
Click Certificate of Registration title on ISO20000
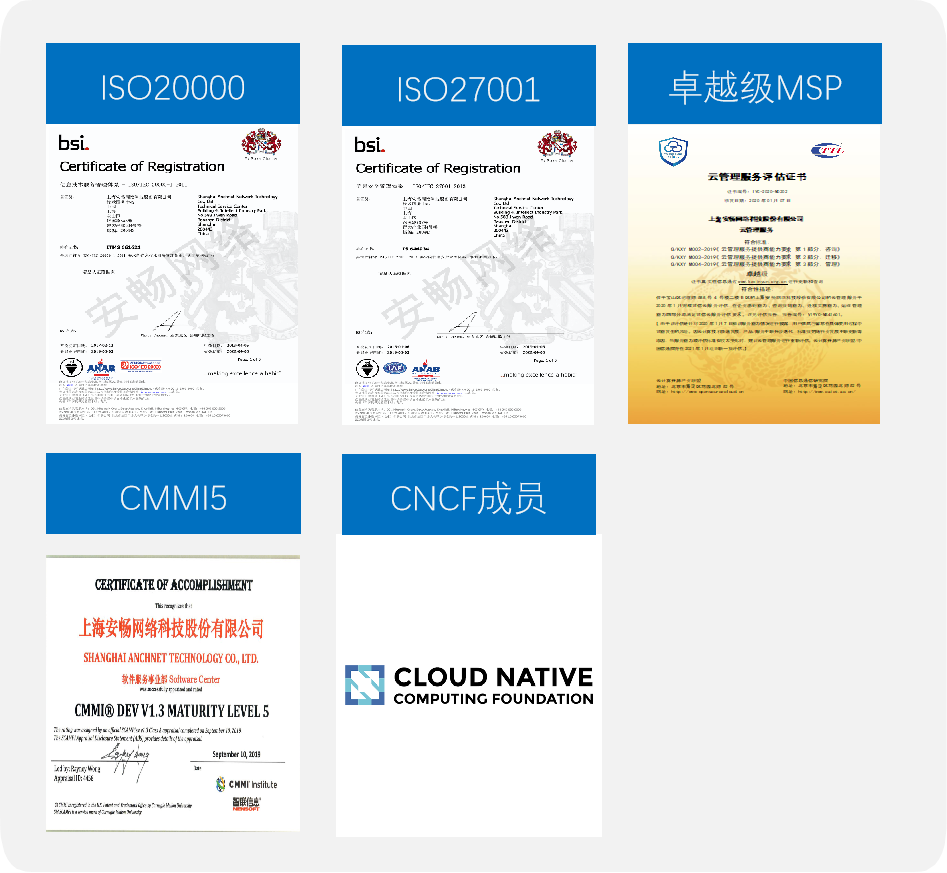(x=142, y=166)
